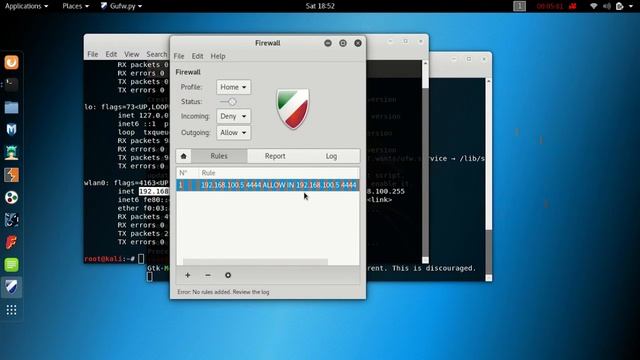Viewport: 640px width, 360px height.
Task: Click the workspace indicator in top bar
Action: tap(520, 6)
